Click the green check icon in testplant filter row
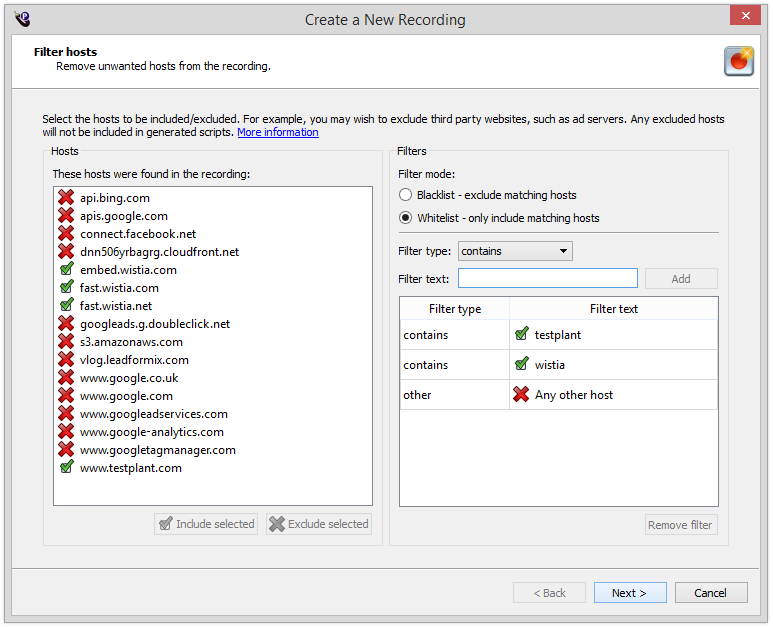Screen dimensions: 773x627 [x=521, y=335]
